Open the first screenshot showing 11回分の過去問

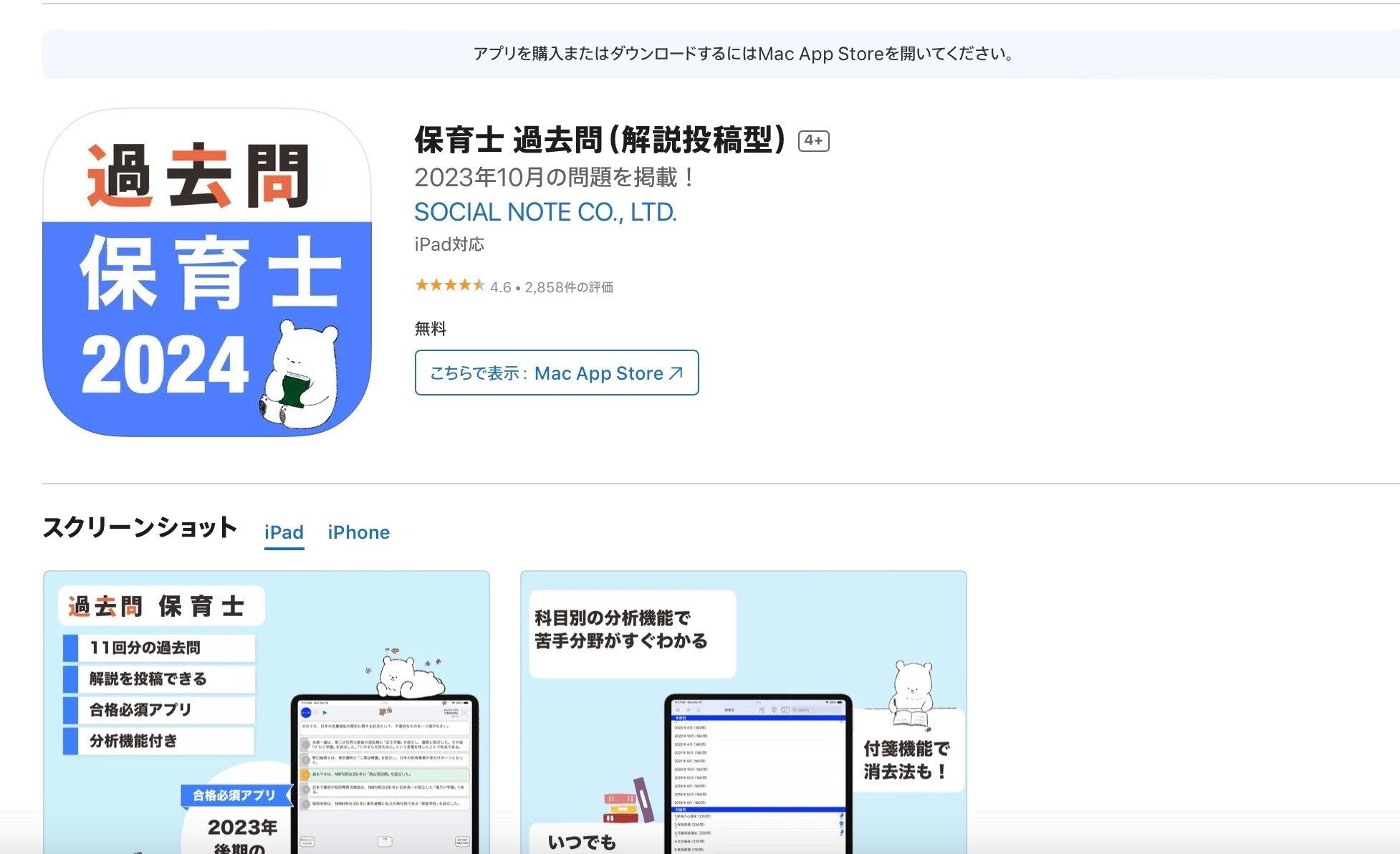coord(267,712)
